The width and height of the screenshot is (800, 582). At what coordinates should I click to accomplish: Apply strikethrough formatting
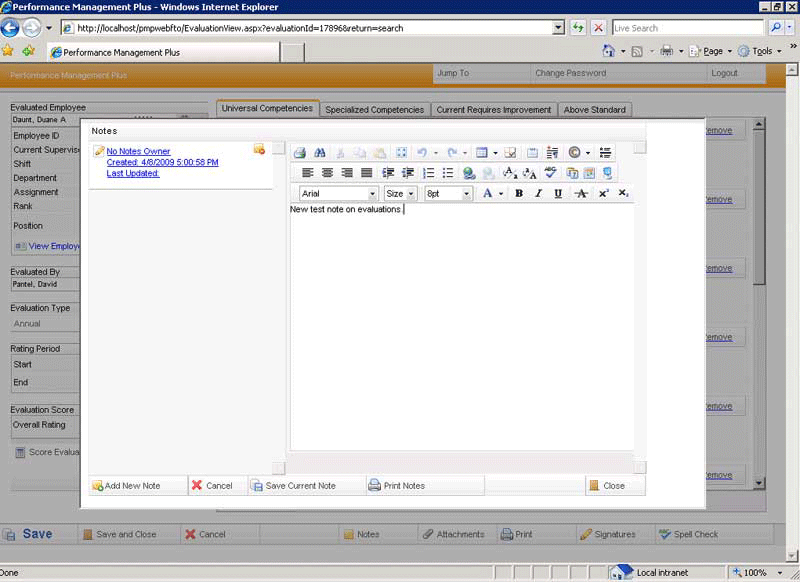(581, 193)
